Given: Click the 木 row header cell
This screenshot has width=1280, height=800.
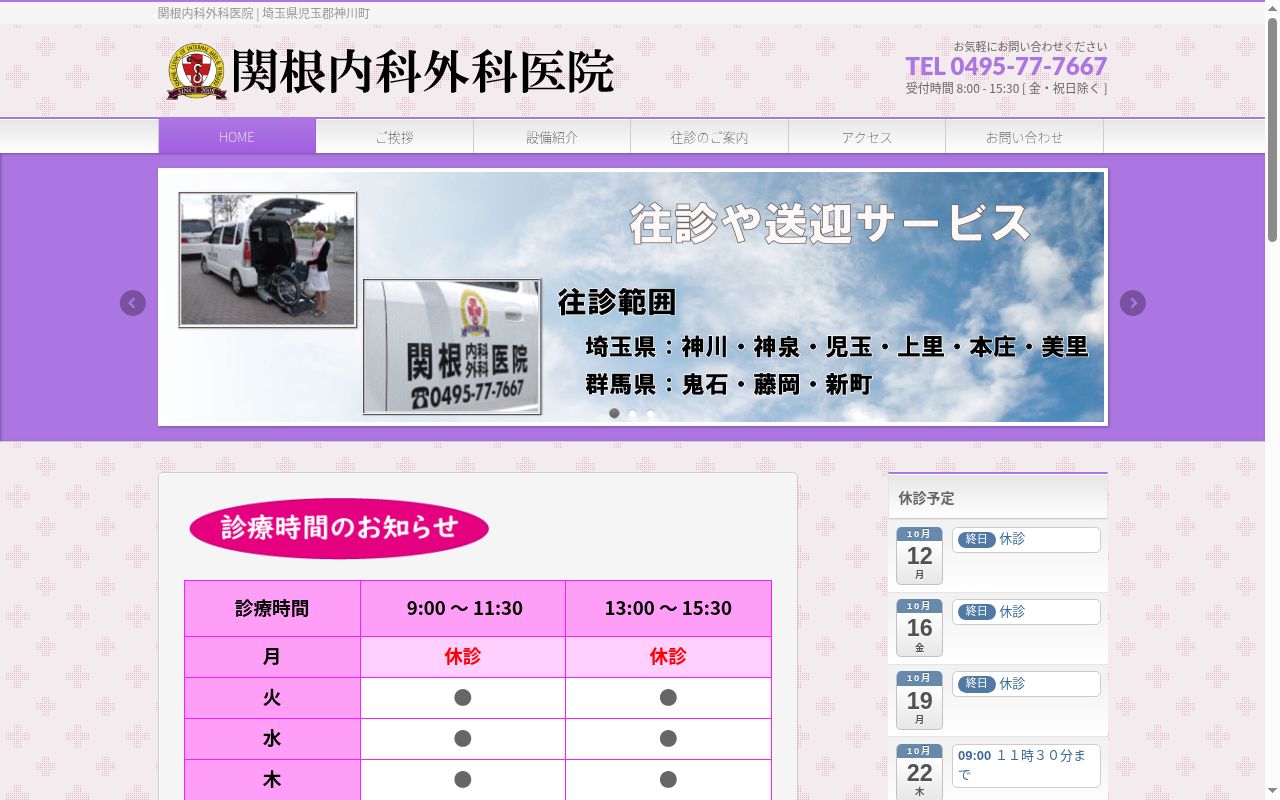Looking at the screenshot, I should 272,780.
